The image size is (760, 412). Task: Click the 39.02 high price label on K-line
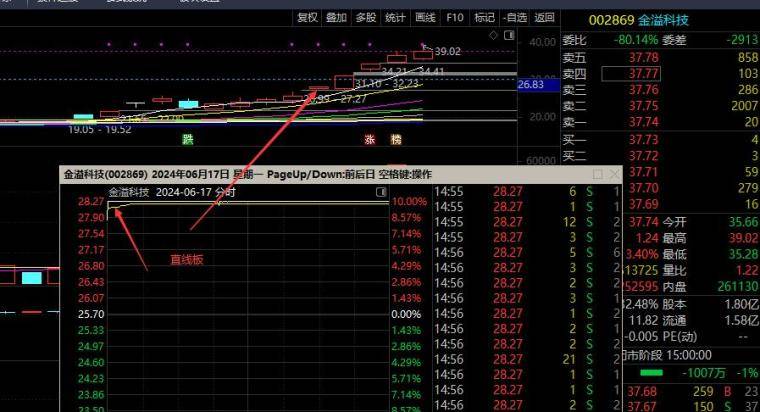(447, 51)
